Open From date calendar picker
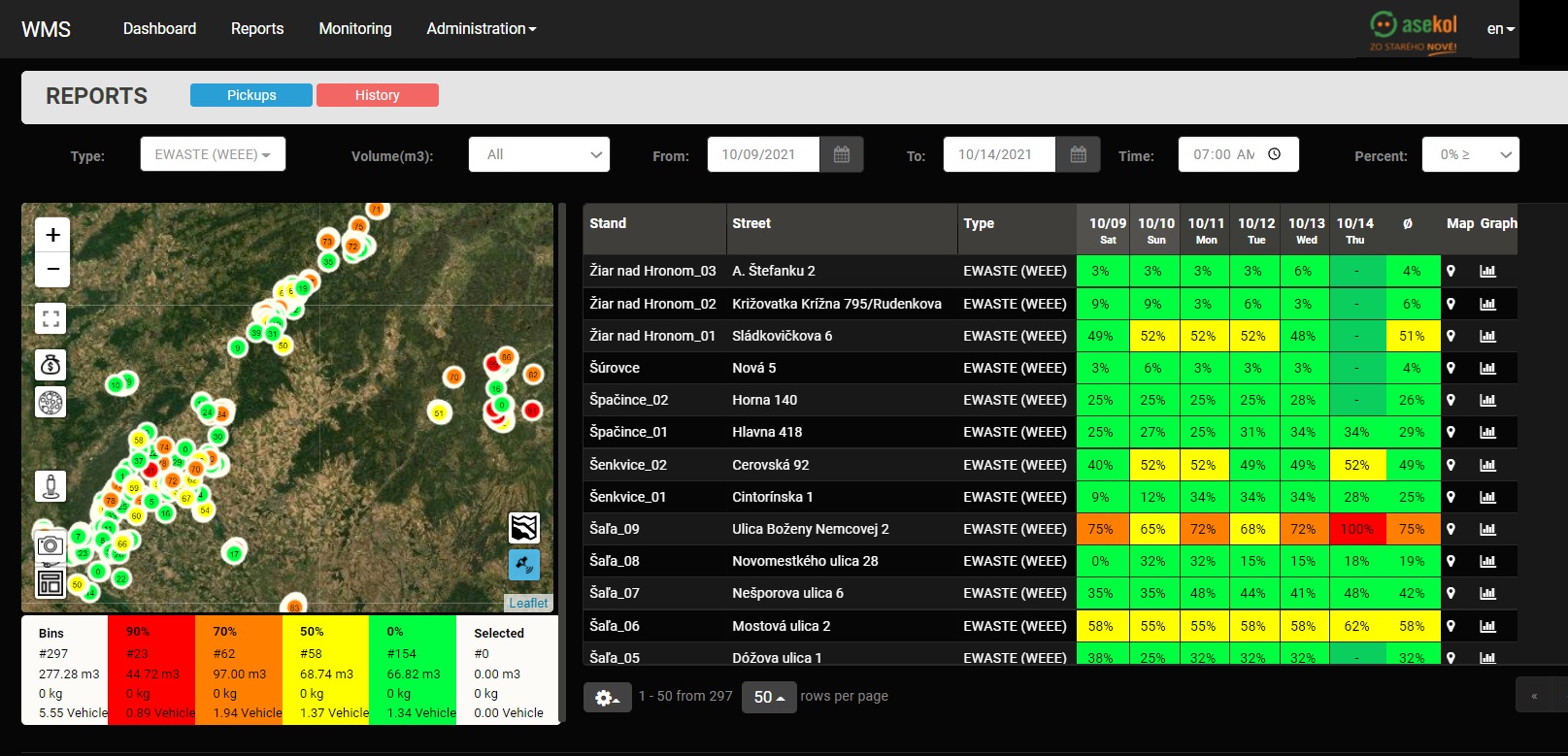This screenshot has width=1568, height=756. (x=842, y=154)
